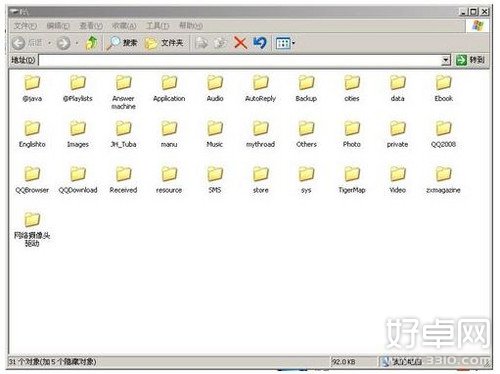Select the JH_Tuba folder
Image resolution: width=500 pixels, height=374 pixels.
coord(123,134)
